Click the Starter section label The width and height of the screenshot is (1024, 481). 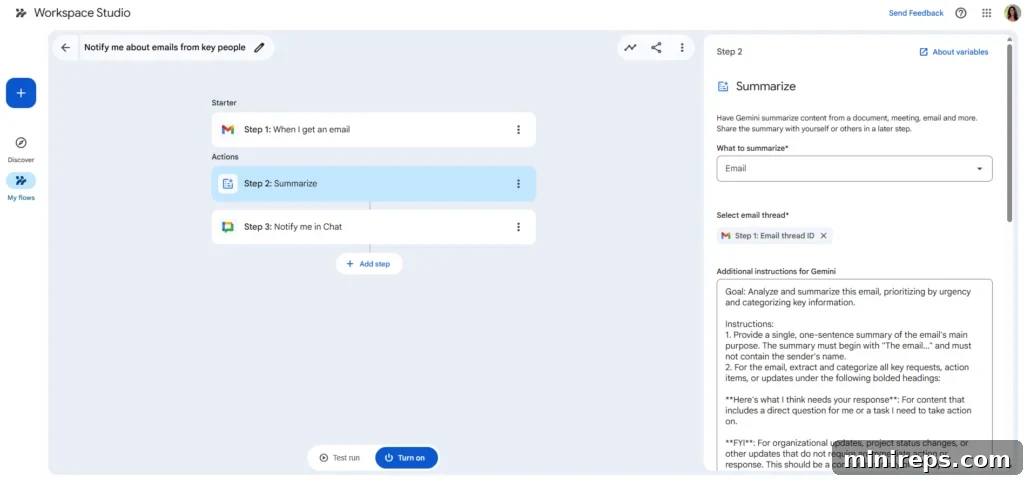pyautogui.click(x=224, y=102)
